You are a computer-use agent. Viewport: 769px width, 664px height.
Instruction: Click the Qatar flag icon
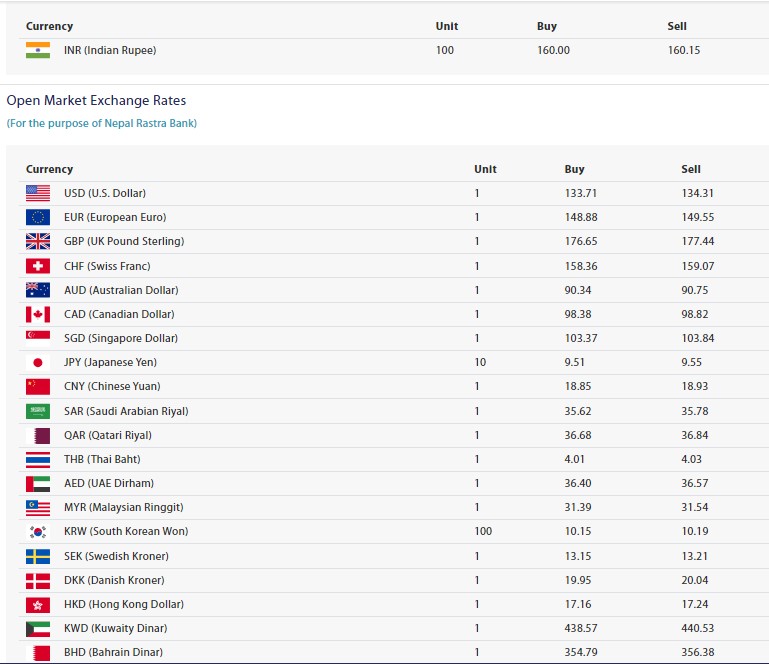pos(38,435)
